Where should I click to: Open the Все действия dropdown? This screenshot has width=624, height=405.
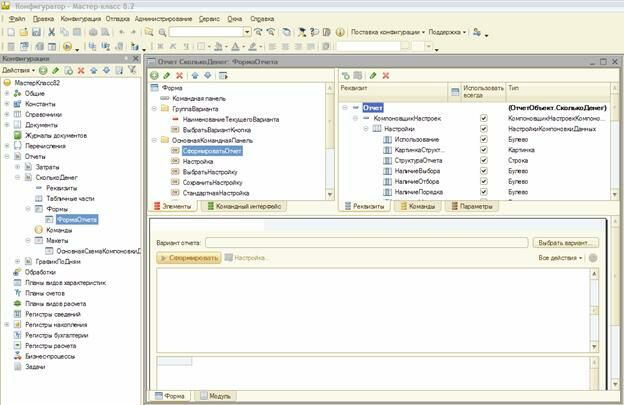[559, 257]
